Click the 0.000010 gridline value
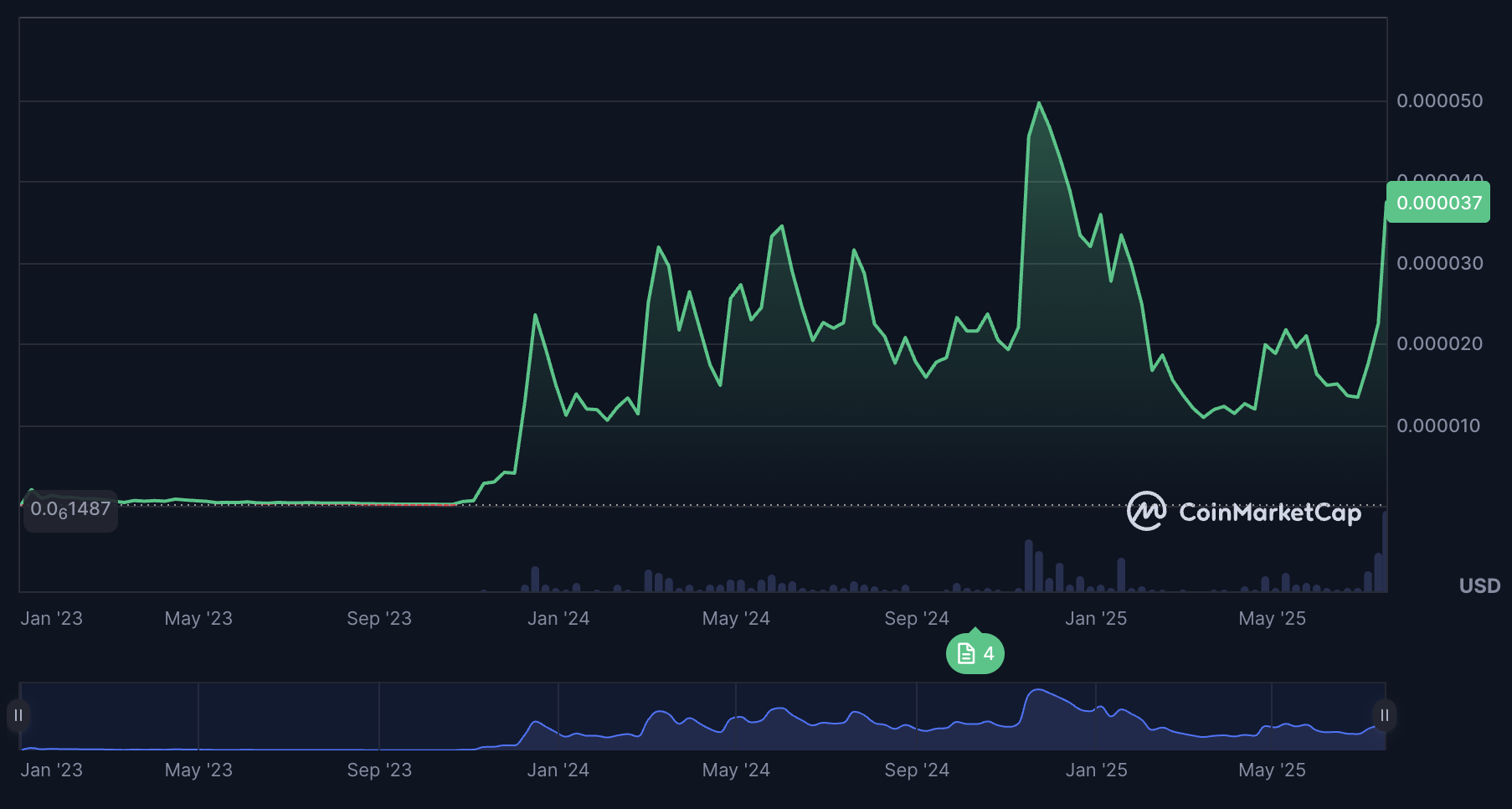This screenshot has height=809, width=1512. pyautogui.click(x=1439, y=425)
